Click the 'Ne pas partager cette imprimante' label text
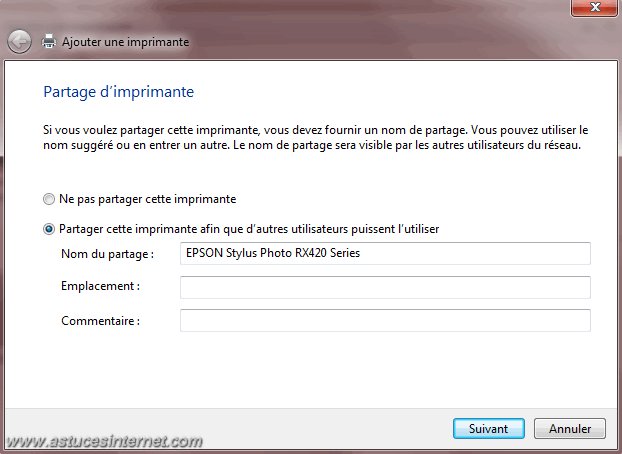This screenshot has height=454, width=622. (x=148, y=199)
